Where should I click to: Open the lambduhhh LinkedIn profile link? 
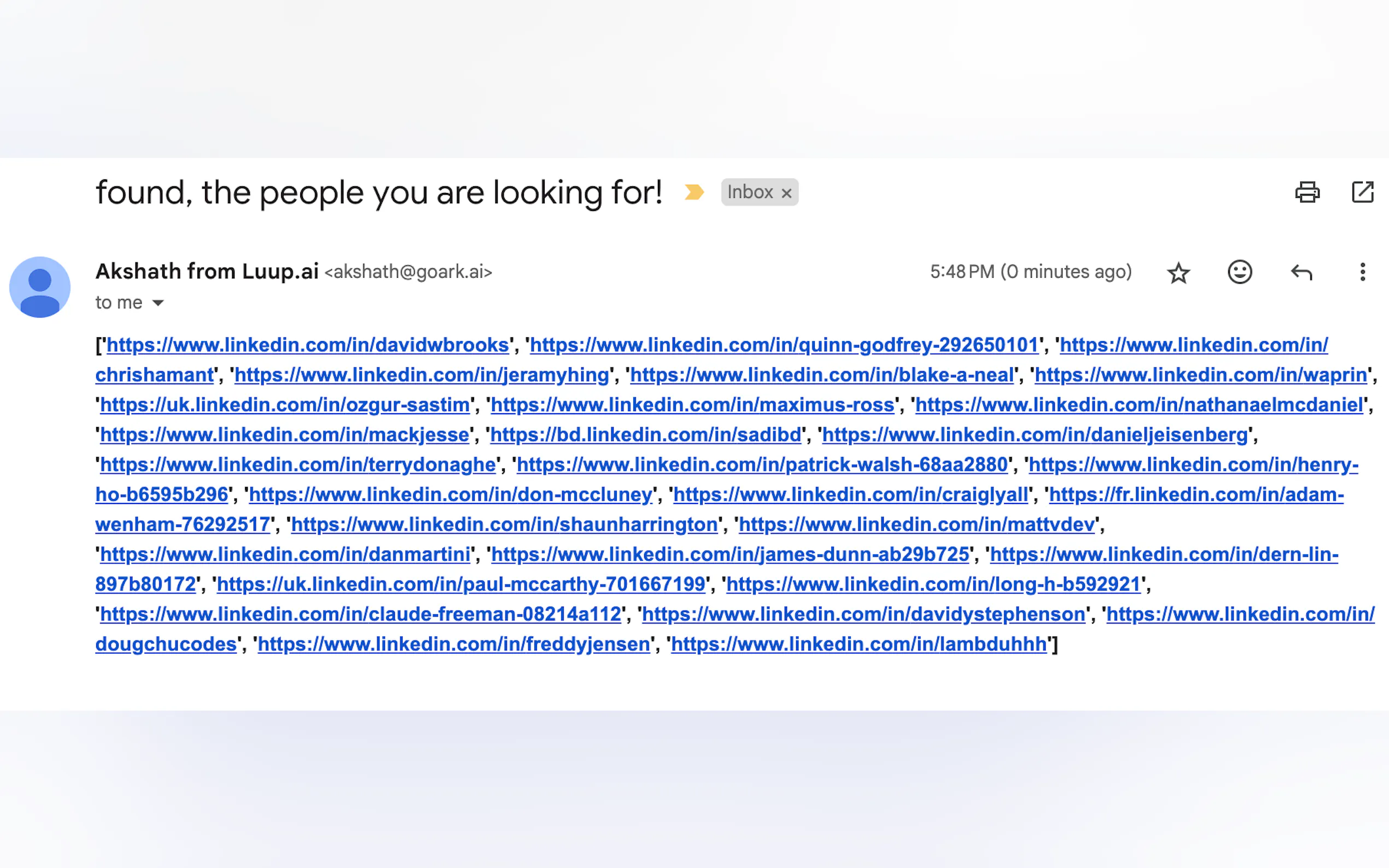pyautogui.click(x=859, y=644)
